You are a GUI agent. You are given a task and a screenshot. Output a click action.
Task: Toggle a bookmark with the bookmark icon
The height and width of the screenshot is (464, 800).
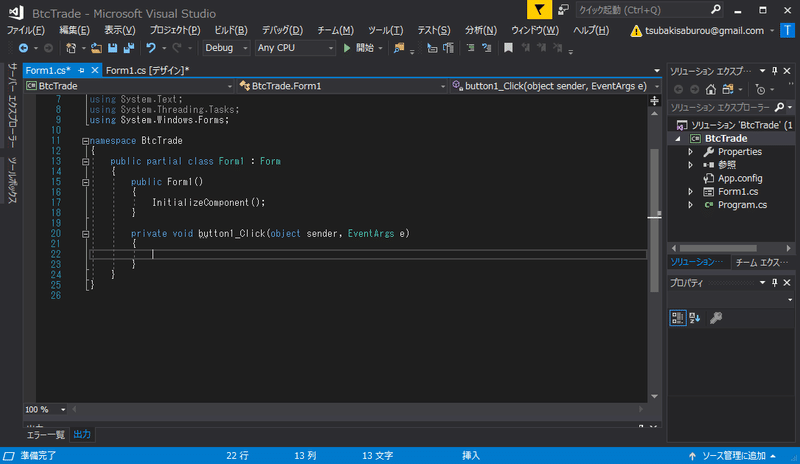pos(508,48)
